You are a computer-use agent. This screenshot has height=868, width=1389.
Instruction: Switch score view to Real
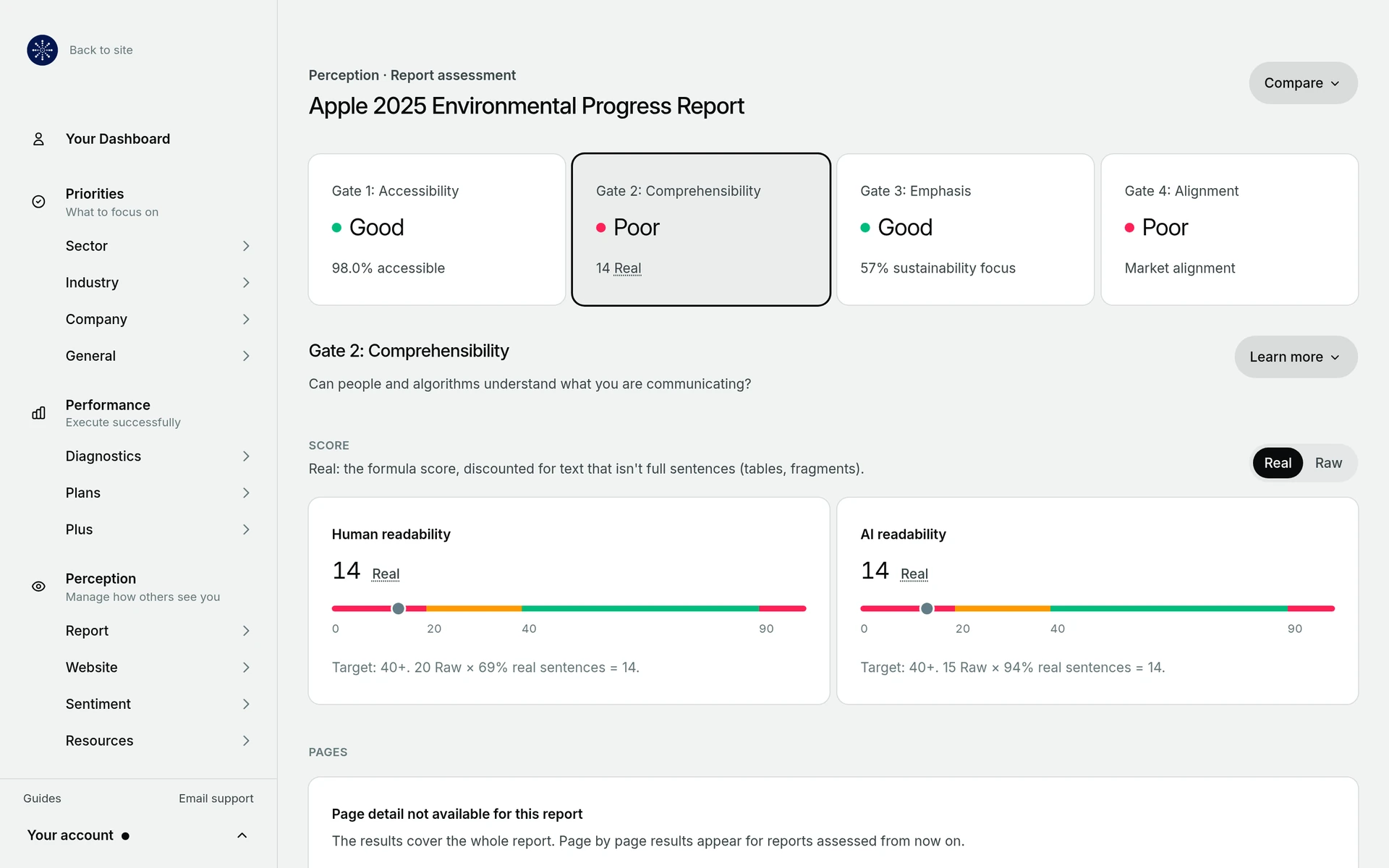[x=1278, y=463]
